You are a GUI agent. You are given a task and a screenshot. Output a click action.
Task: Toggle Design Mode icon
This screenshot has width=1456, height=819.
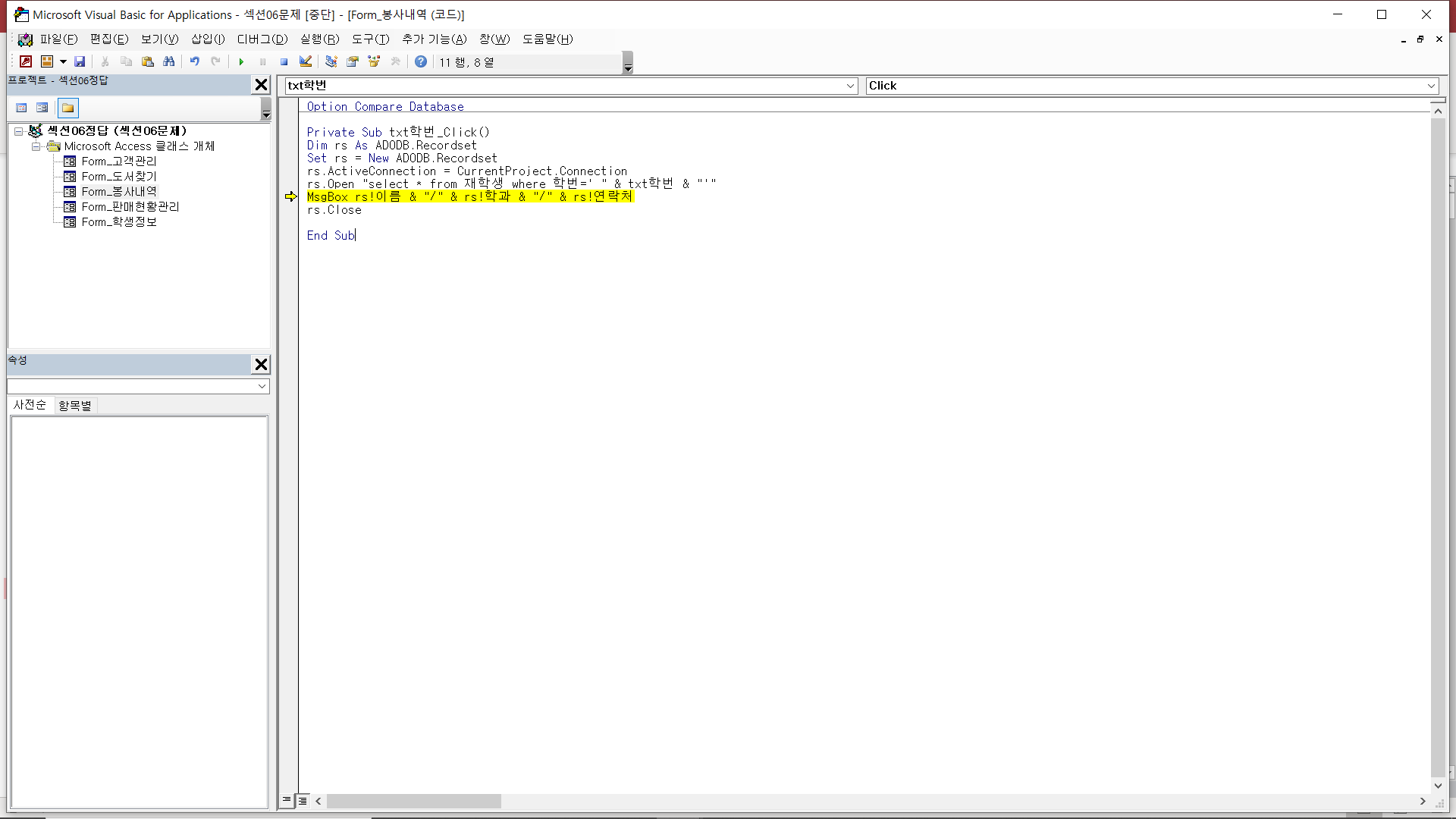[x=306, y=61]
